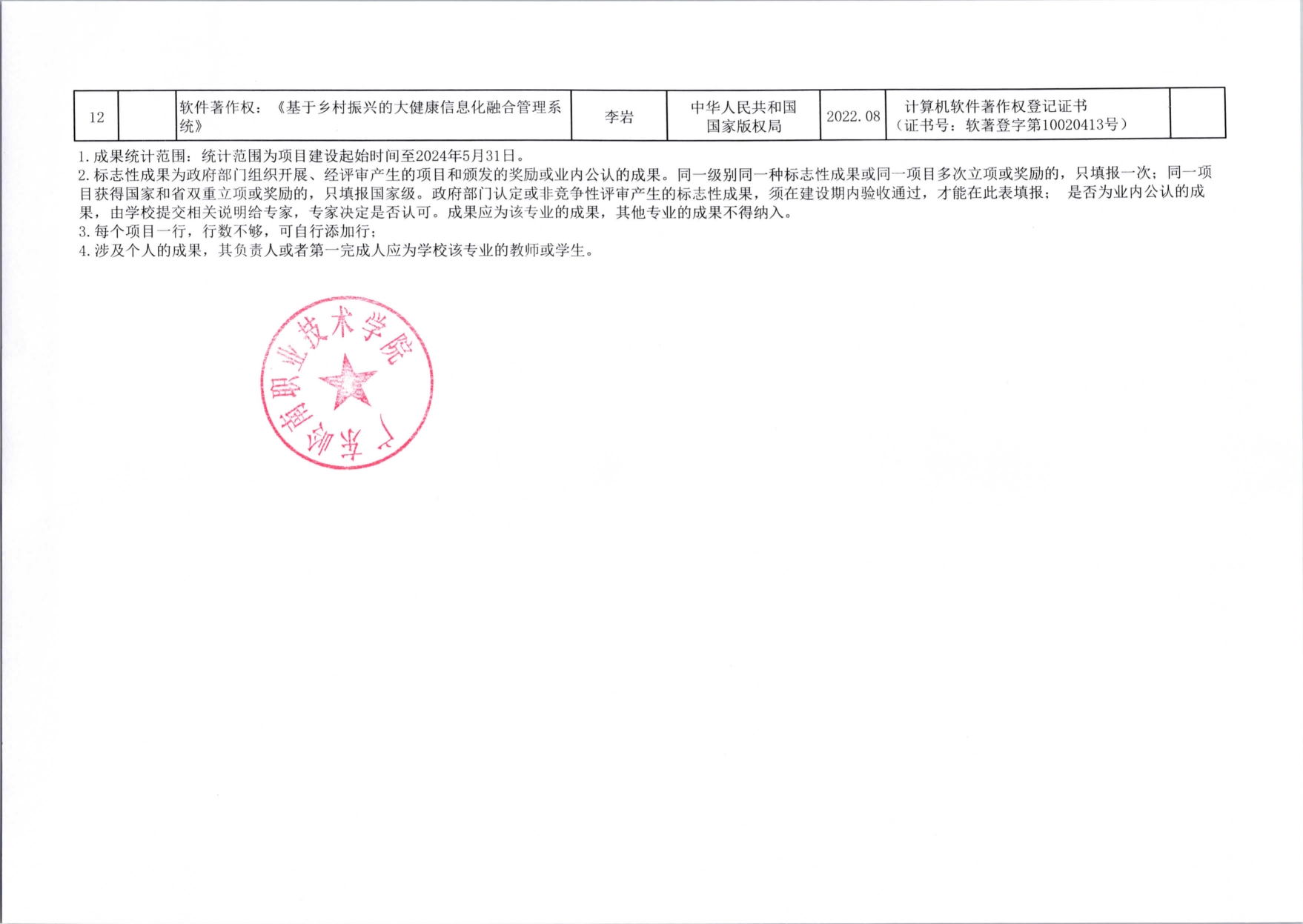Click the certificate number "软著登字第10020413号" line
Screen dimensions: 1303x924
[x=1012, y=124]
